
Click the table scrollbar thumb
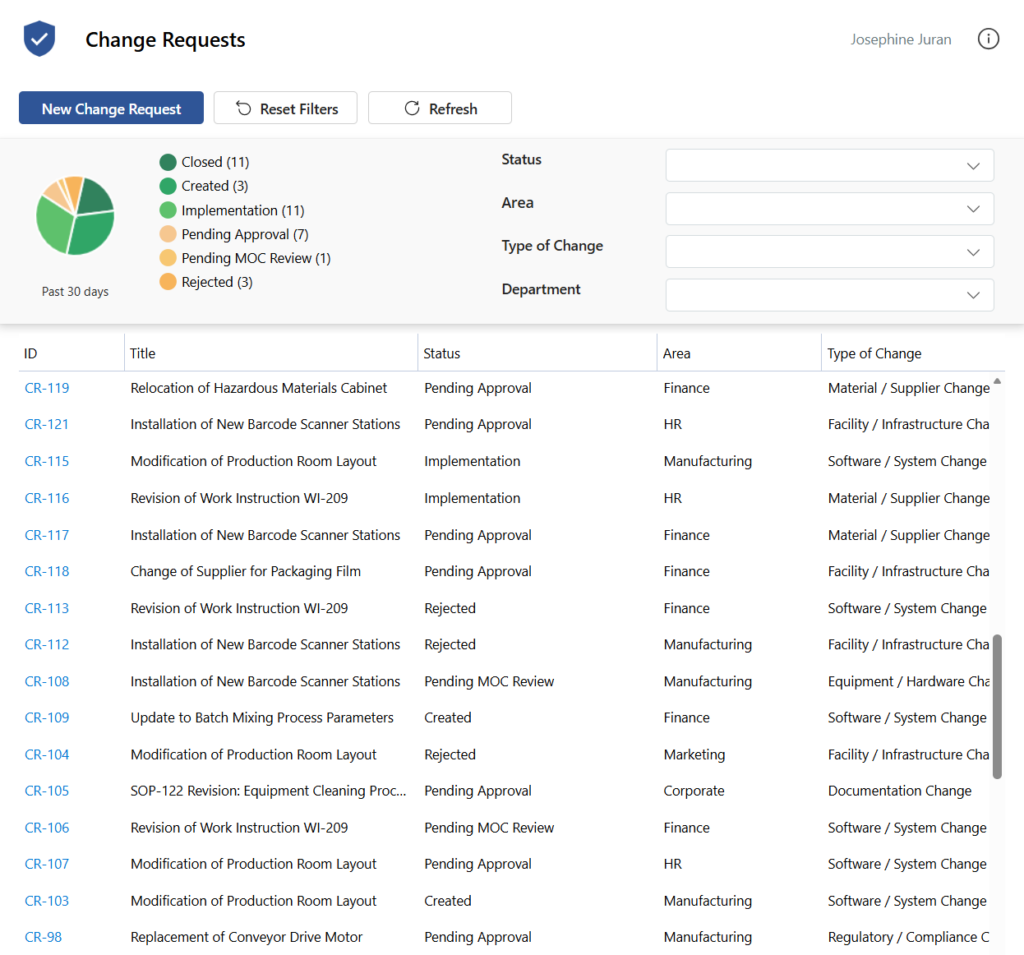pyautogui.click(x=997, y=706)
